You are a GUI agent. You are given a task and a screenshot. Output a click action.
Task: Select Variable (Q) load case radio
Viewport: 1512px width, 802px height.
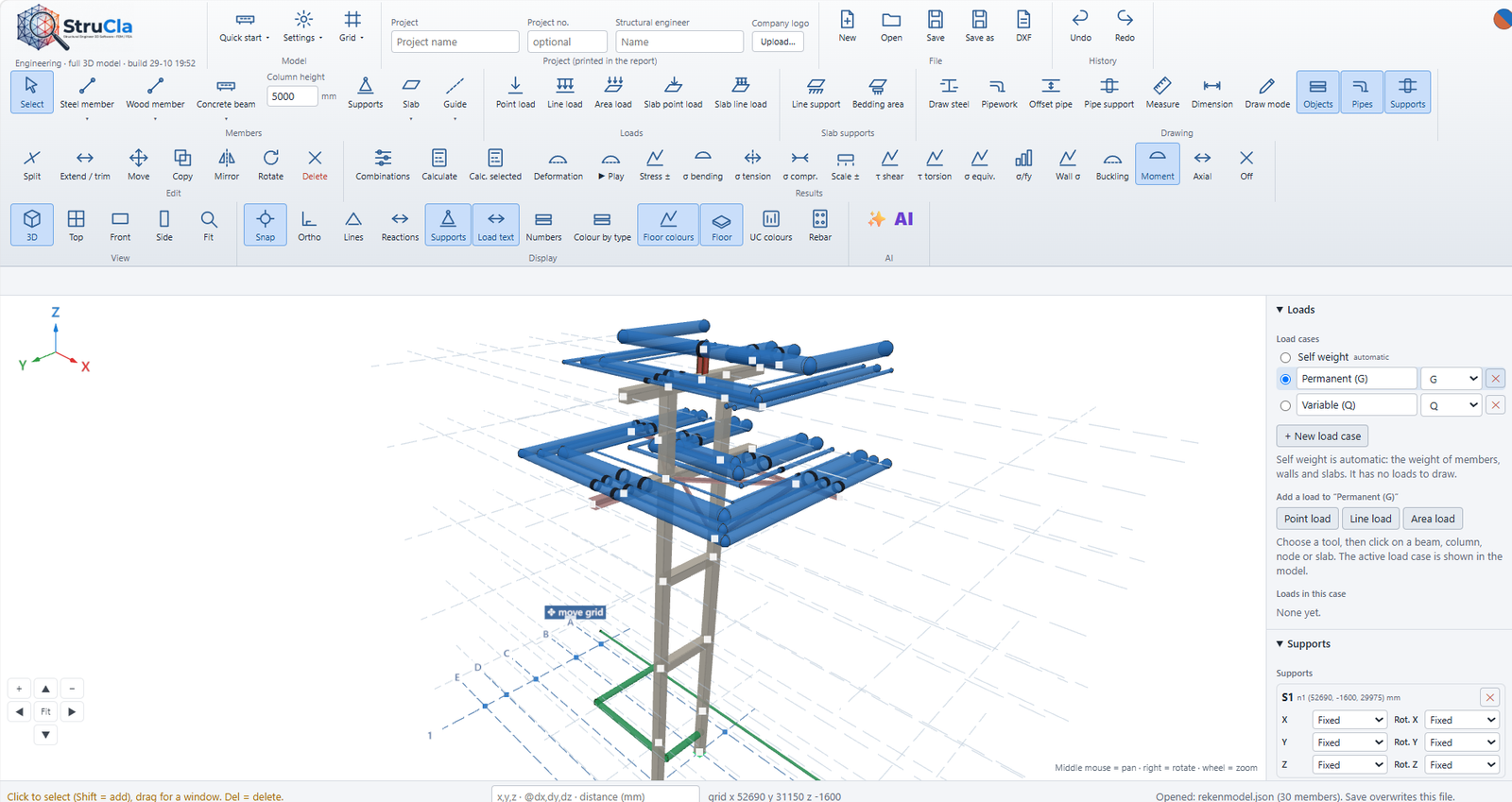1285,406
